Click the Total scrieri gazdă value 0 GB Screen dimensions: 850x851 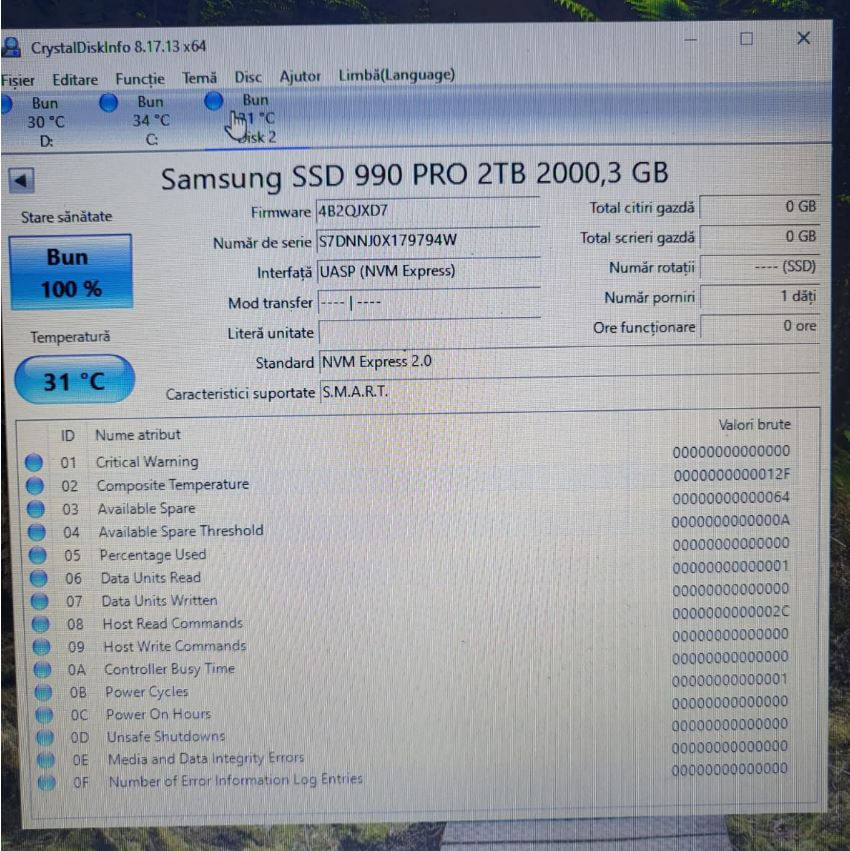coord(759,237)
